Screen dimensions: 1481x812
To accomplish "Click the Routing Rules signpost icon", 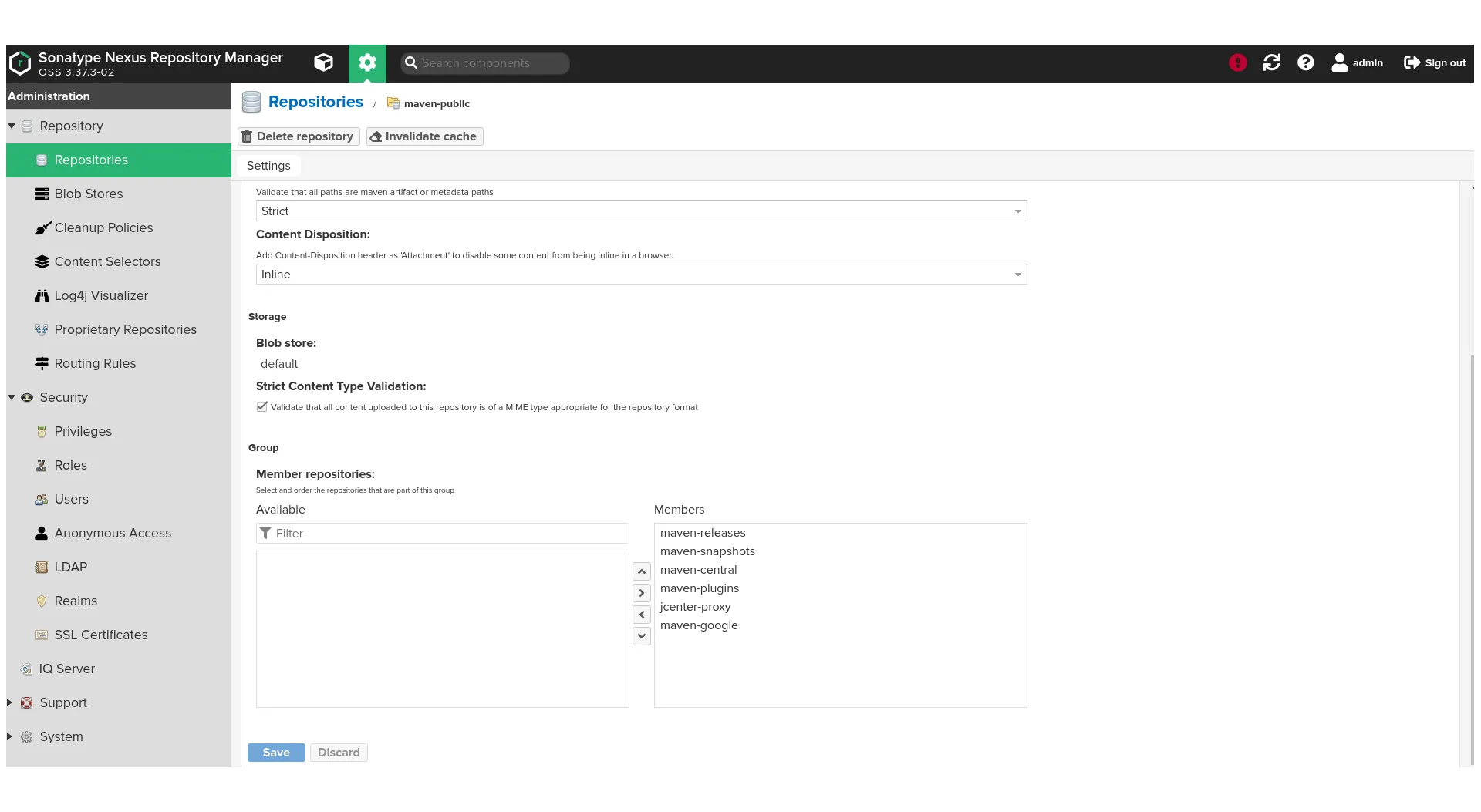I will (42, 364).
